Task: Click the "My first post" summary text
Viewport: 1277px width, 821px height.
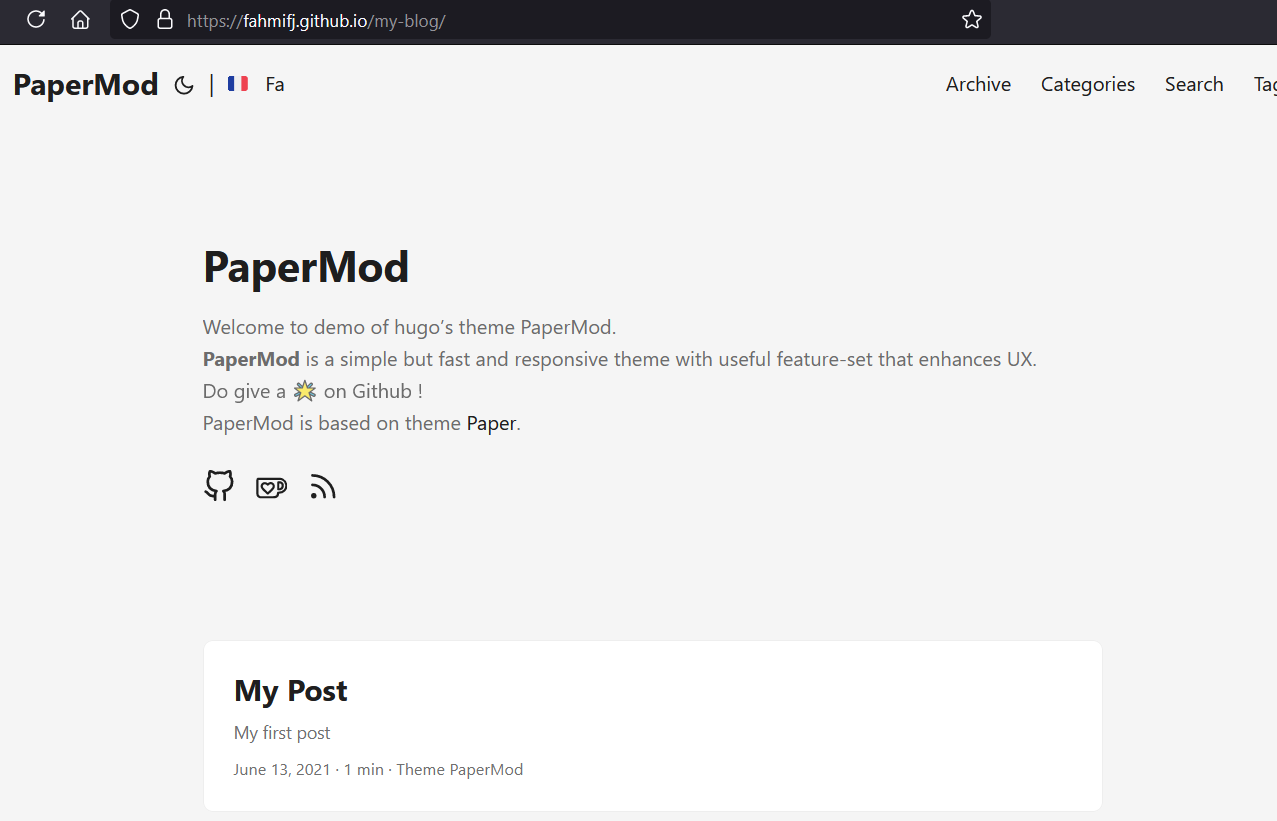Action: pyautogui.click(x=282, y=733)
